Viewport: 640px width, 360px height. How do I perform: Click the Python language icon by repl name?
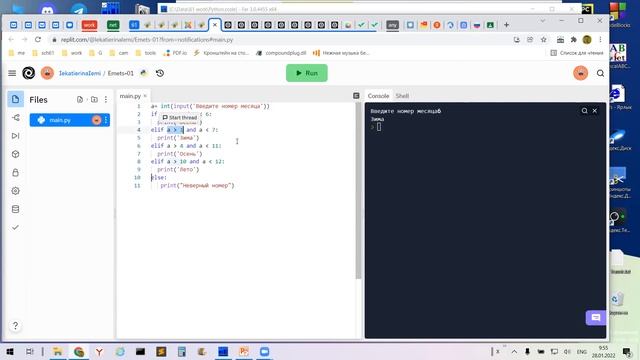point(144,73)
